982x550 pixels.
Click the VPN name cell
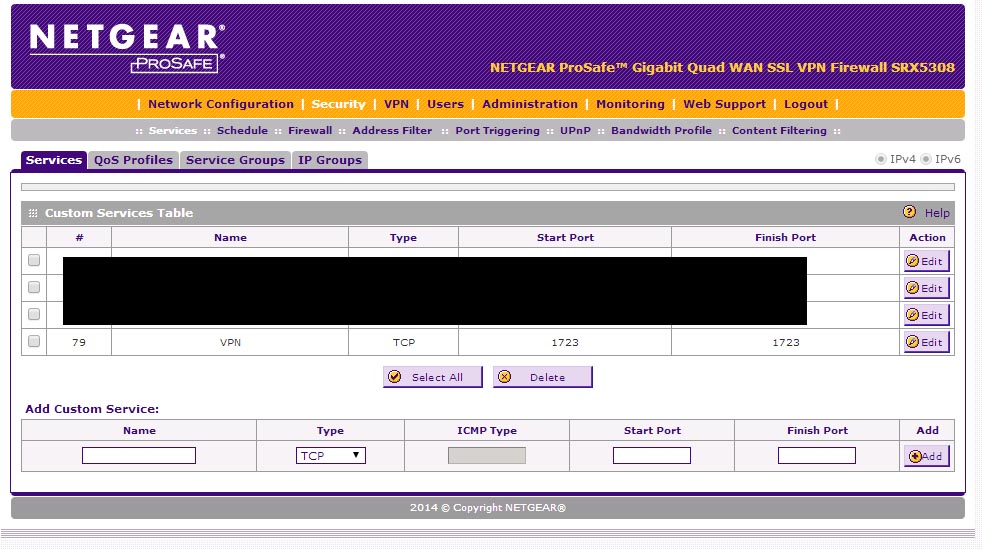point(230,343)
